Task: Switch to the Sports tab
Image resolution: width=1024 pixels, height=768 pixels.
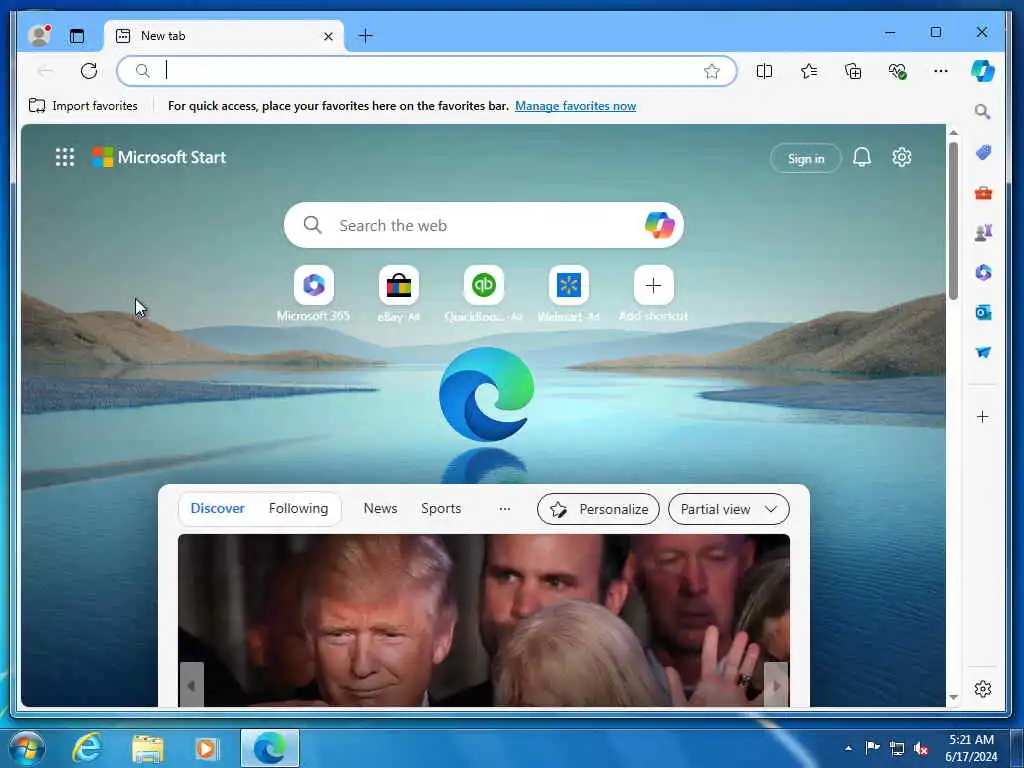Action: pos(441,509)
